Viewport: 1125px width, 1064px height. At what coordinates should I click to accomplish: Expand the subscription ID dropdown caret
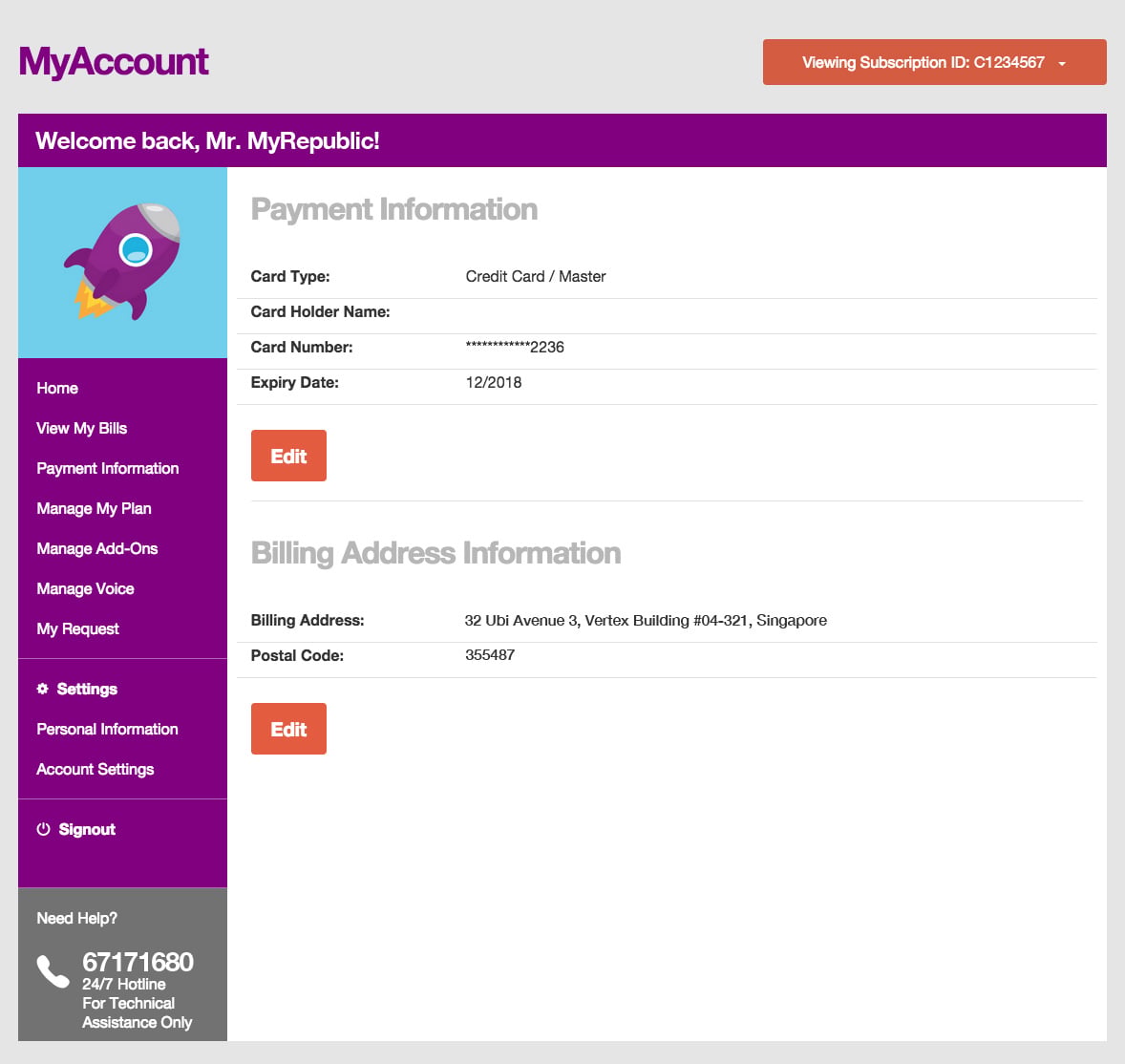click(1062, 63)
